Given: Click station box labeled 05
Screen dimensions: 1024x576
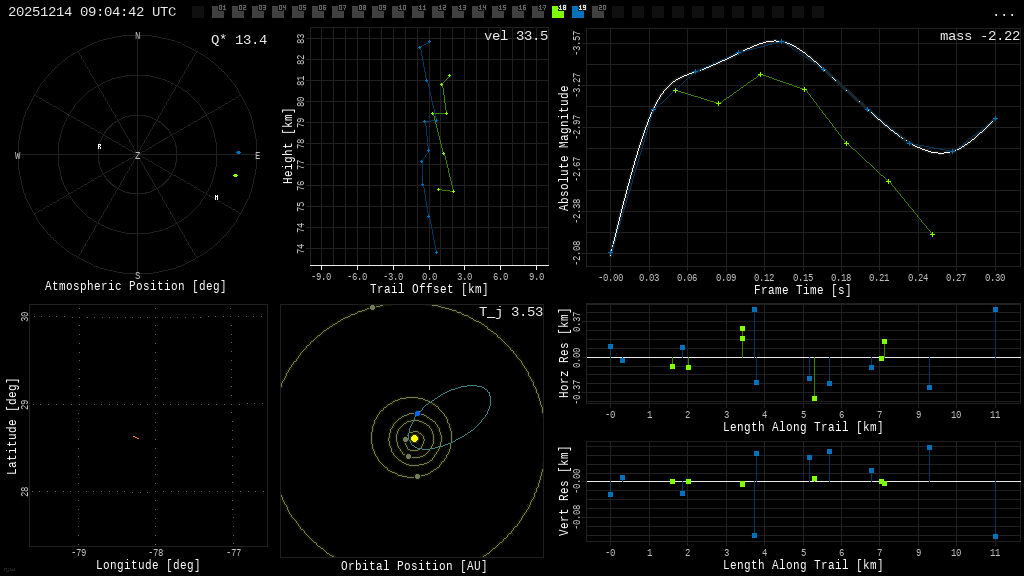Looking at the screenshot, I should coord(298,12).
